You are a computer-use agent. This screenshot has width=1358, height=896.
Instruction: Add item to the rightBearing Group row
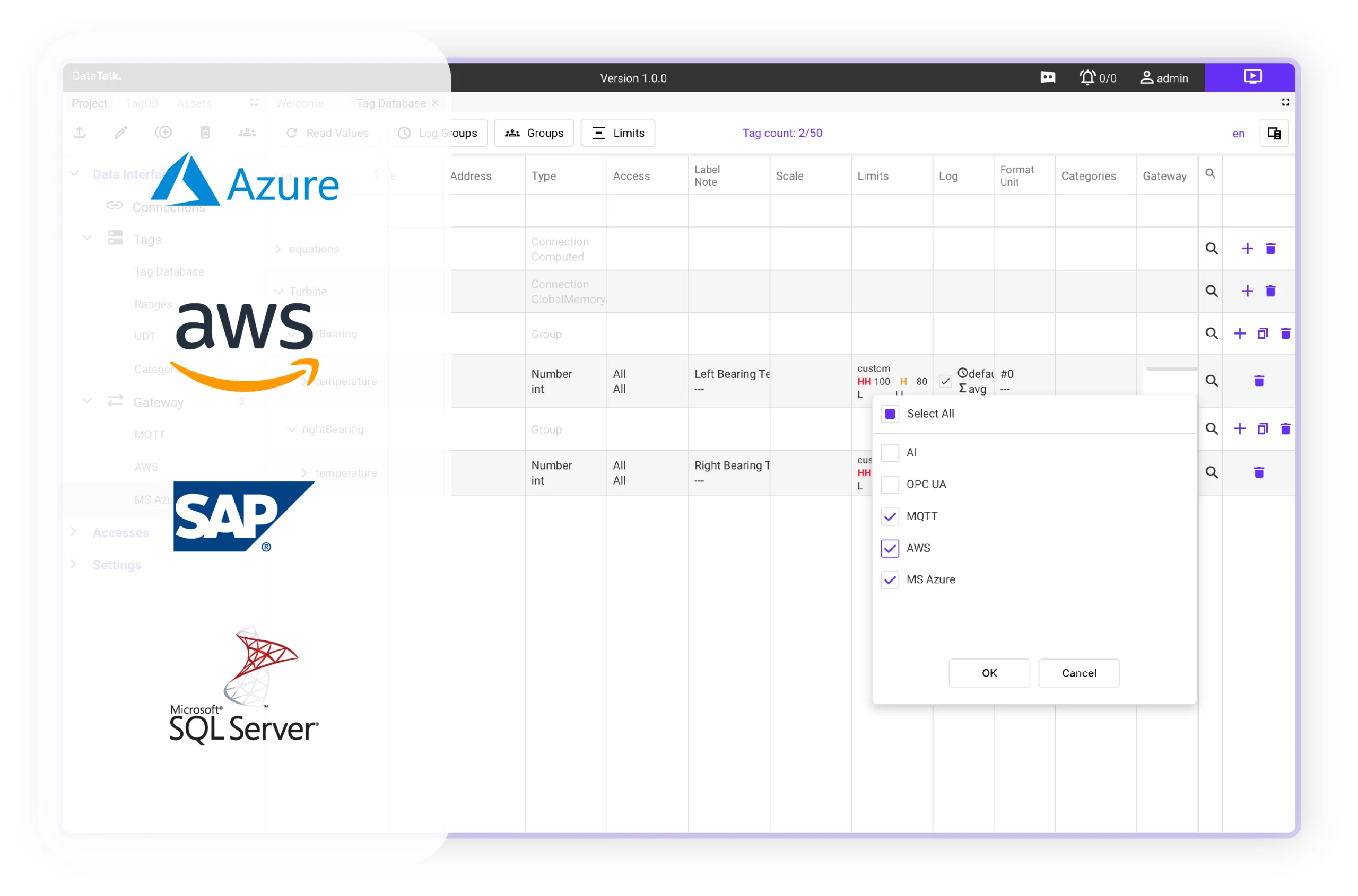pos(1240,428)
